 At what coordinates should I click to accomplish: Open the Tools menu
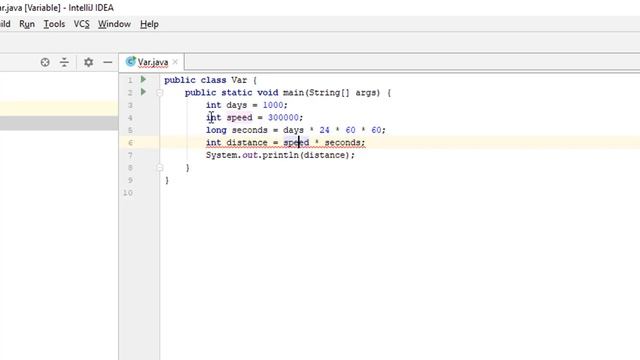(54, 24)
